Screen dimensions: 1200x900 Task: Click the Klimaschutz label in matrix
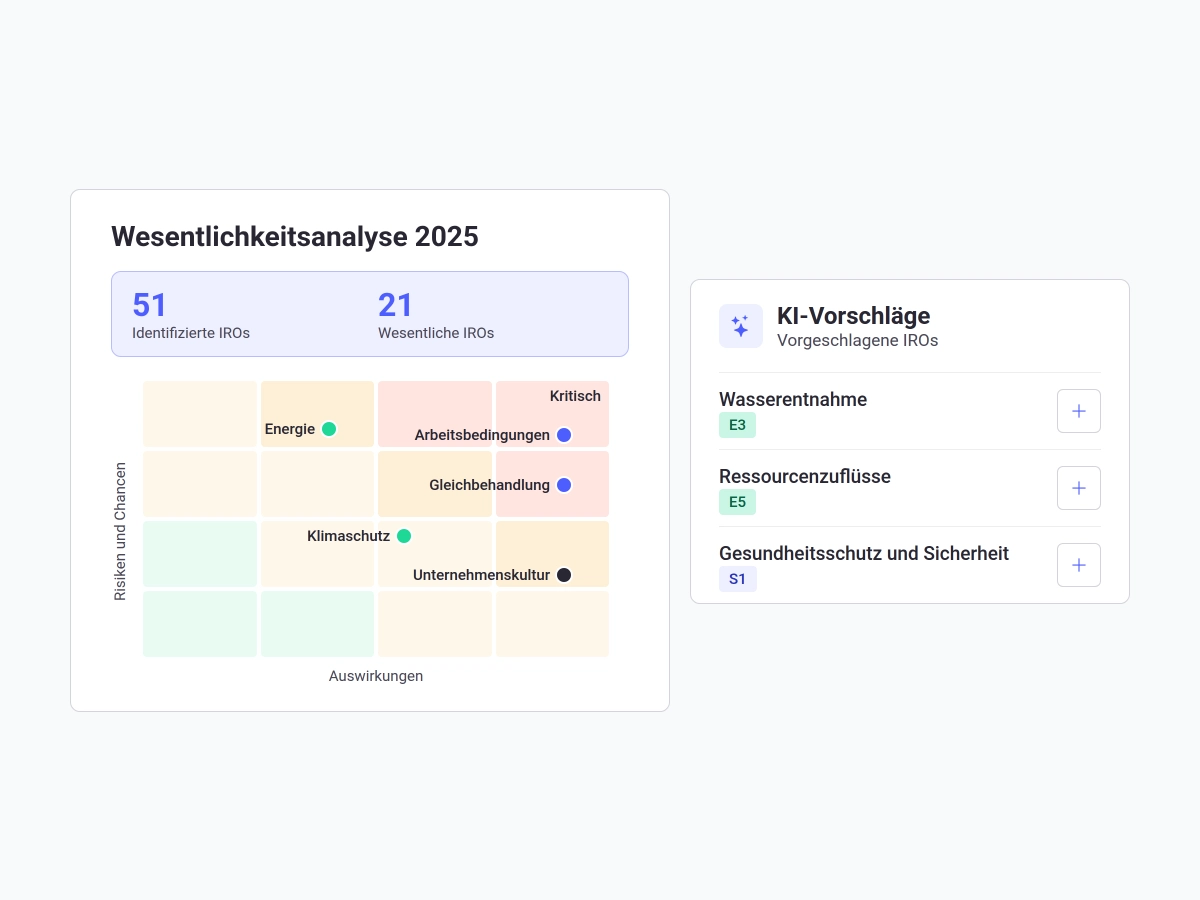click(x=348, y=536)
